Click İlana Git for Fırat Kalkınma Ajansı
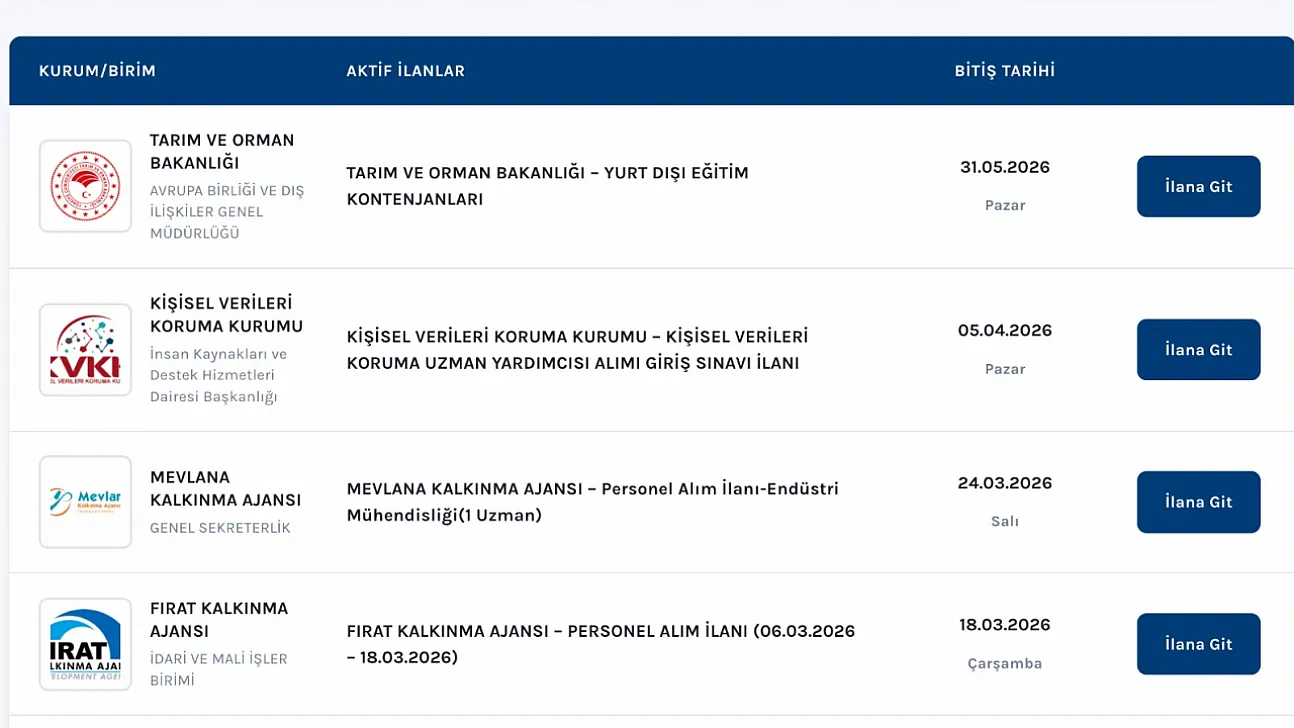1294x728 pixels. (1198, 643)
